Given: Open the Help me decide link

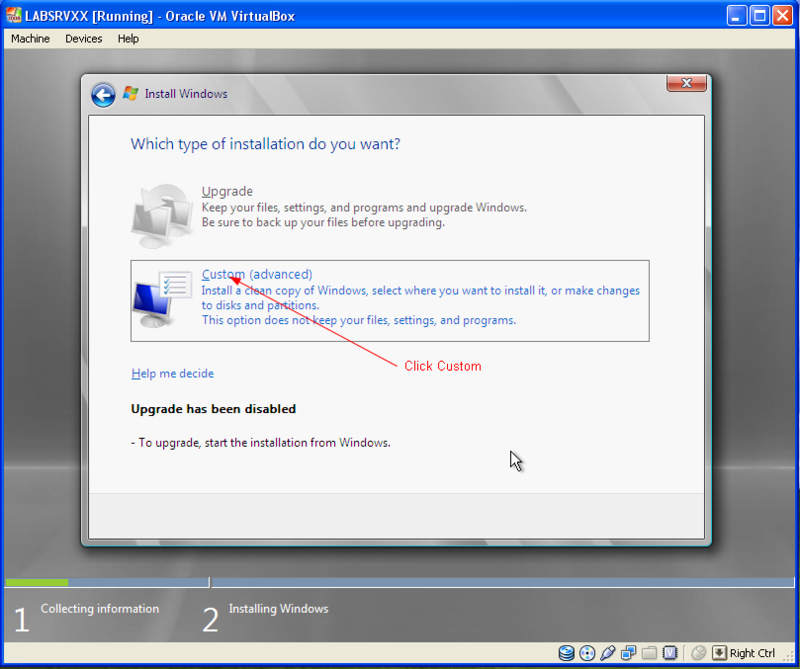Looking at the screenshot, I should 172,374.
